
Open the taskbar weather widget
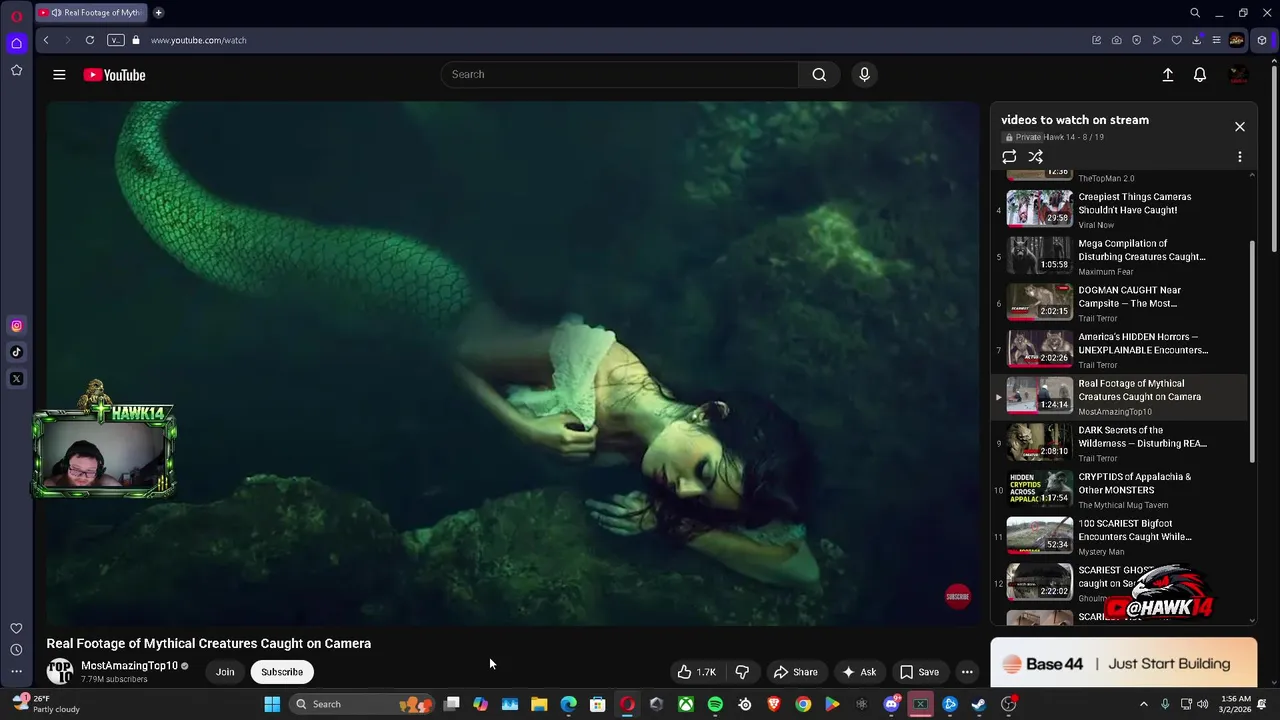pos(45,704)
